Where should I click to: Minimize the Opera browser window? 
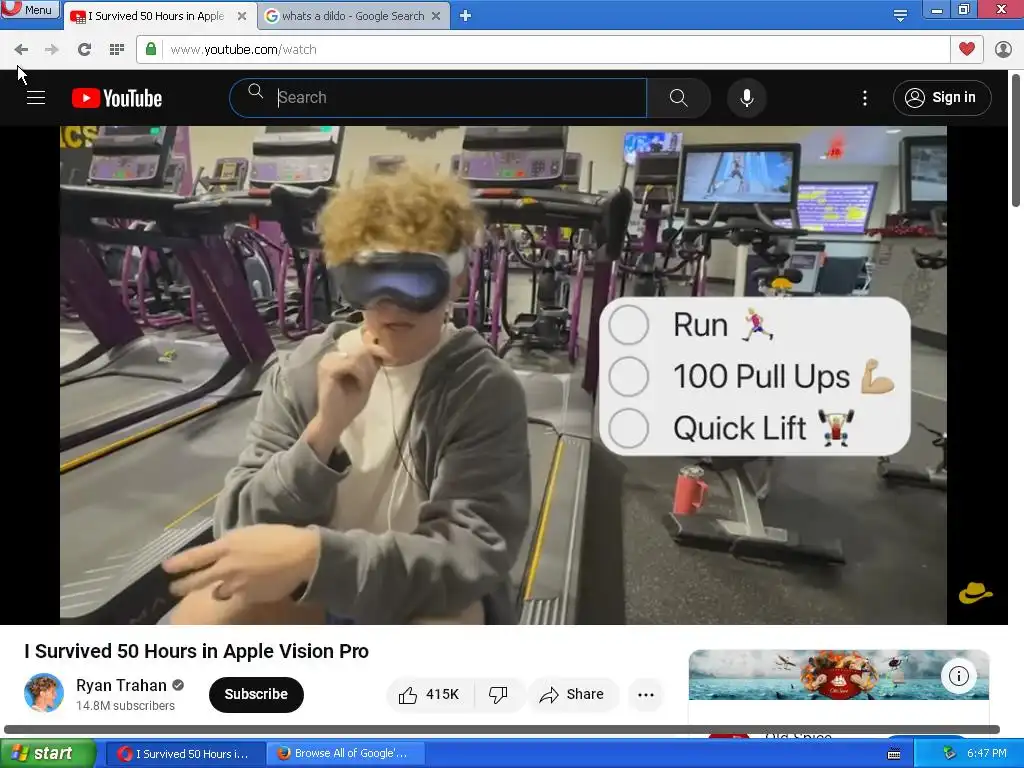point(936,10)
